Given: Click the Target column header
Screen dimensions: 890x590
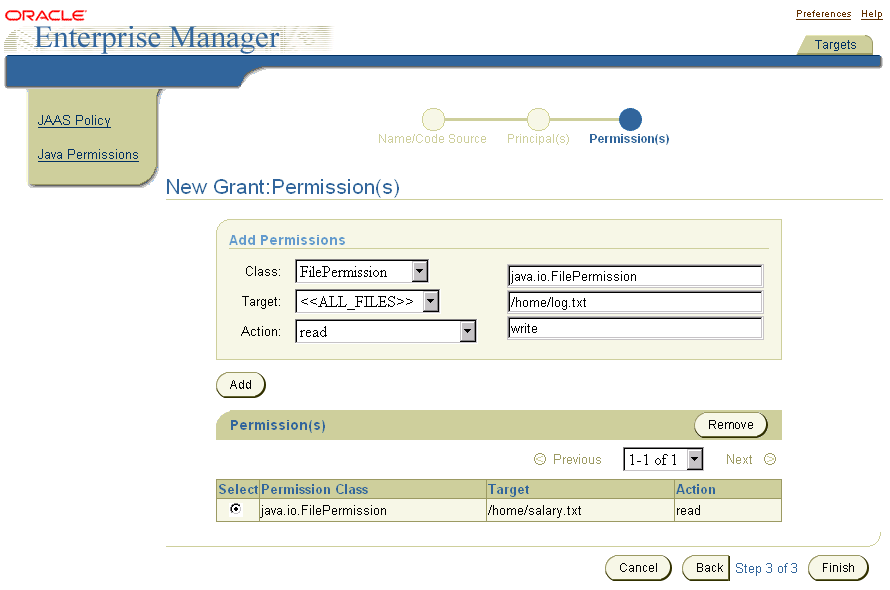Looking at the screenshot, I should (x=580, y=489).
